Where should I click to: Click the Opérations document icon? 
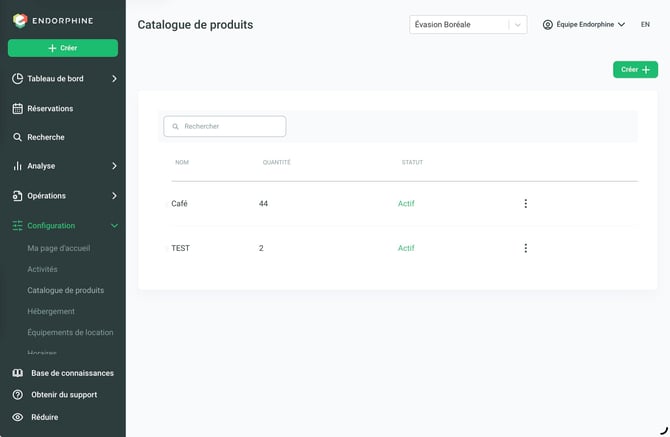pyautogui.click(x=18, y=196)
